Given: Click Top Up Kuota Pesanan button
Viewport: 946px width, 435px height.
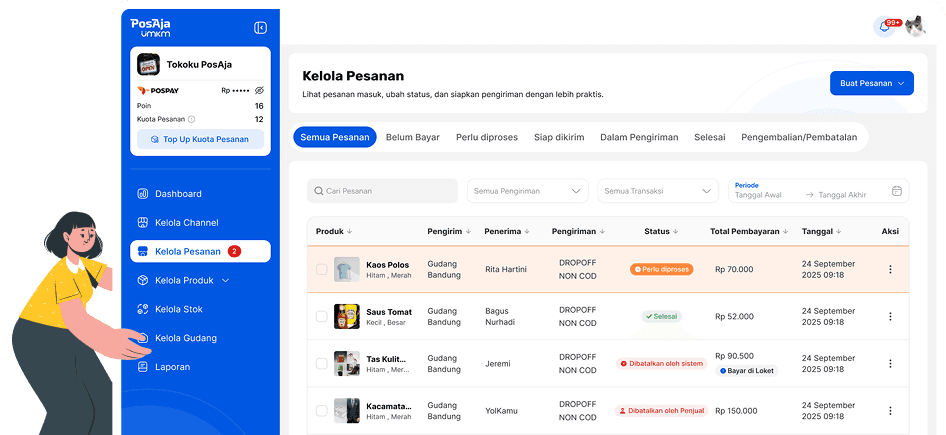Looking at the screenshot, I should tap(200, 139).
